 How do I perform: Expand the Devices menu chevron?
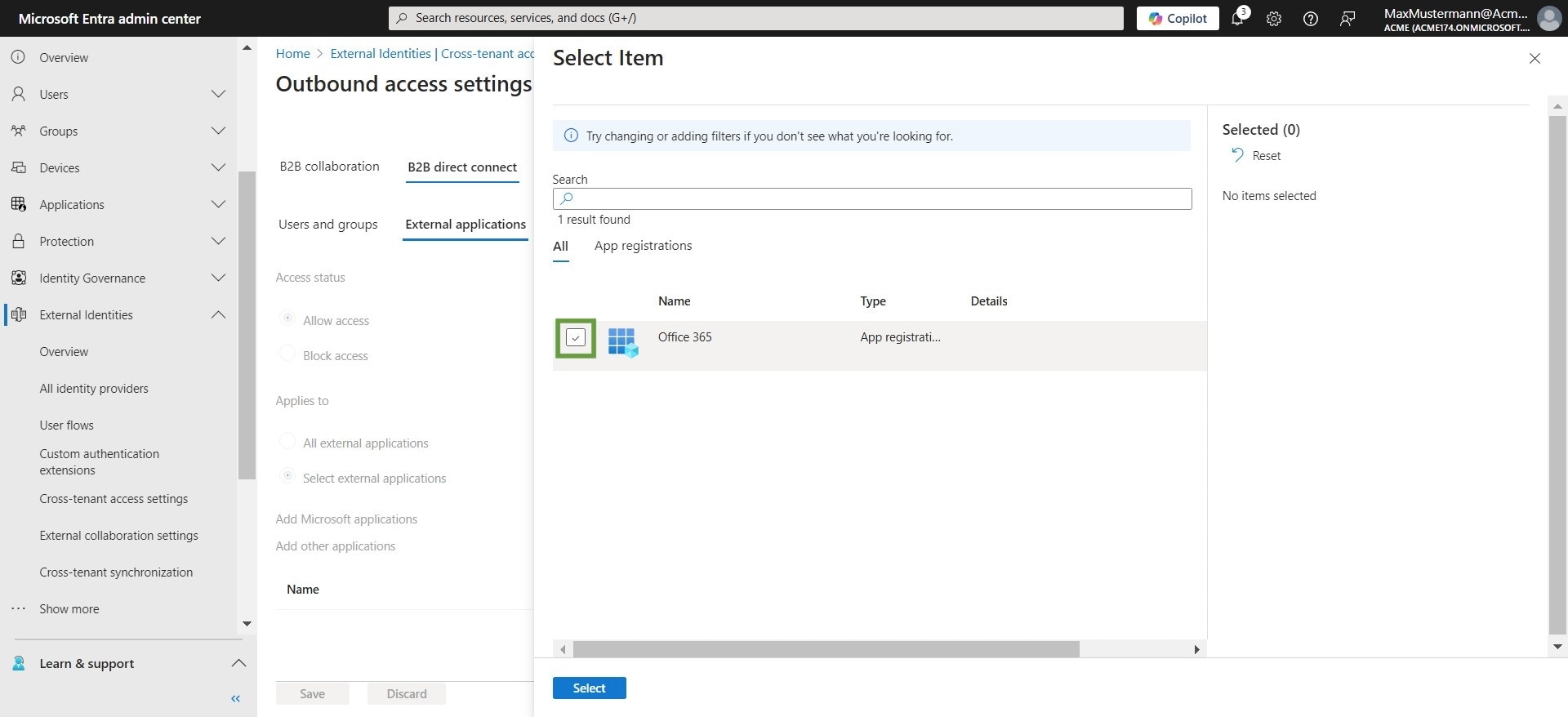[x=218, y=167]
